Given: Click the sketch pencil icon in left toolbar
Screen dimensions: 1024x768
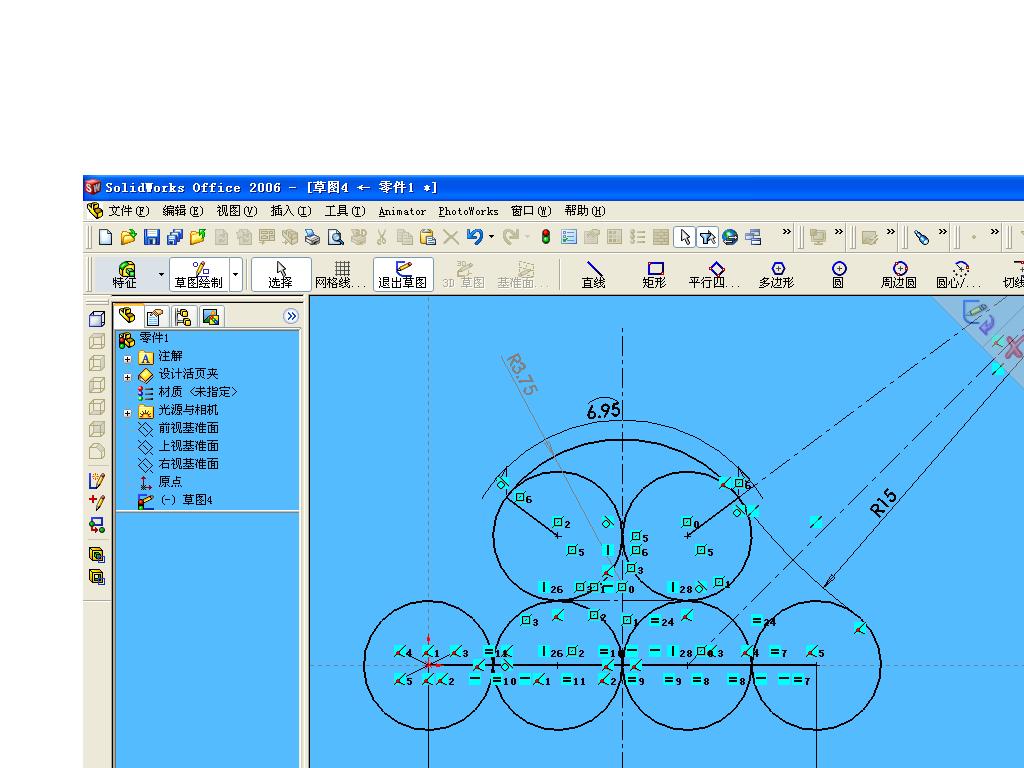Looking at the screenshot, I should tap(97, 481).
